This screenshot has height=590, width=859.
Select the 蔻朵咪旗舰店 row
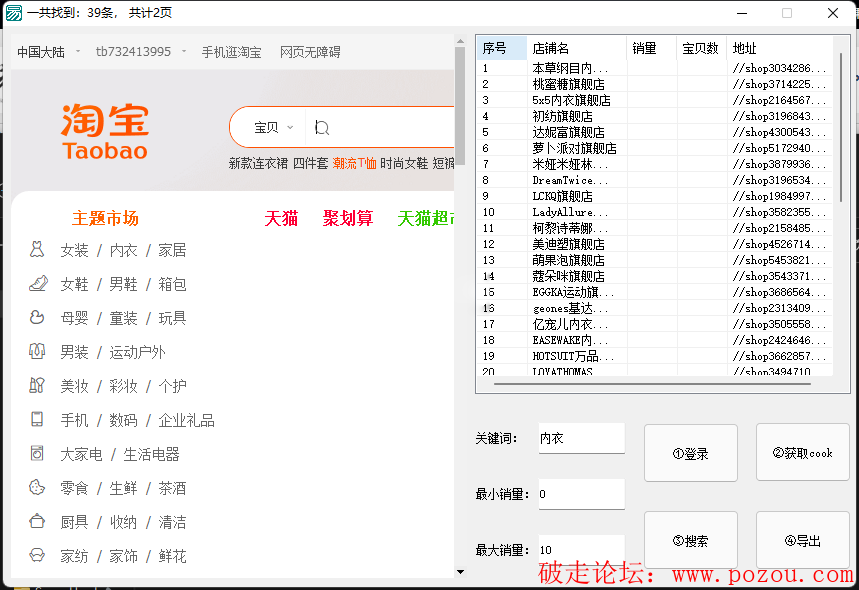pyautogui.click(x=655, y=276)
